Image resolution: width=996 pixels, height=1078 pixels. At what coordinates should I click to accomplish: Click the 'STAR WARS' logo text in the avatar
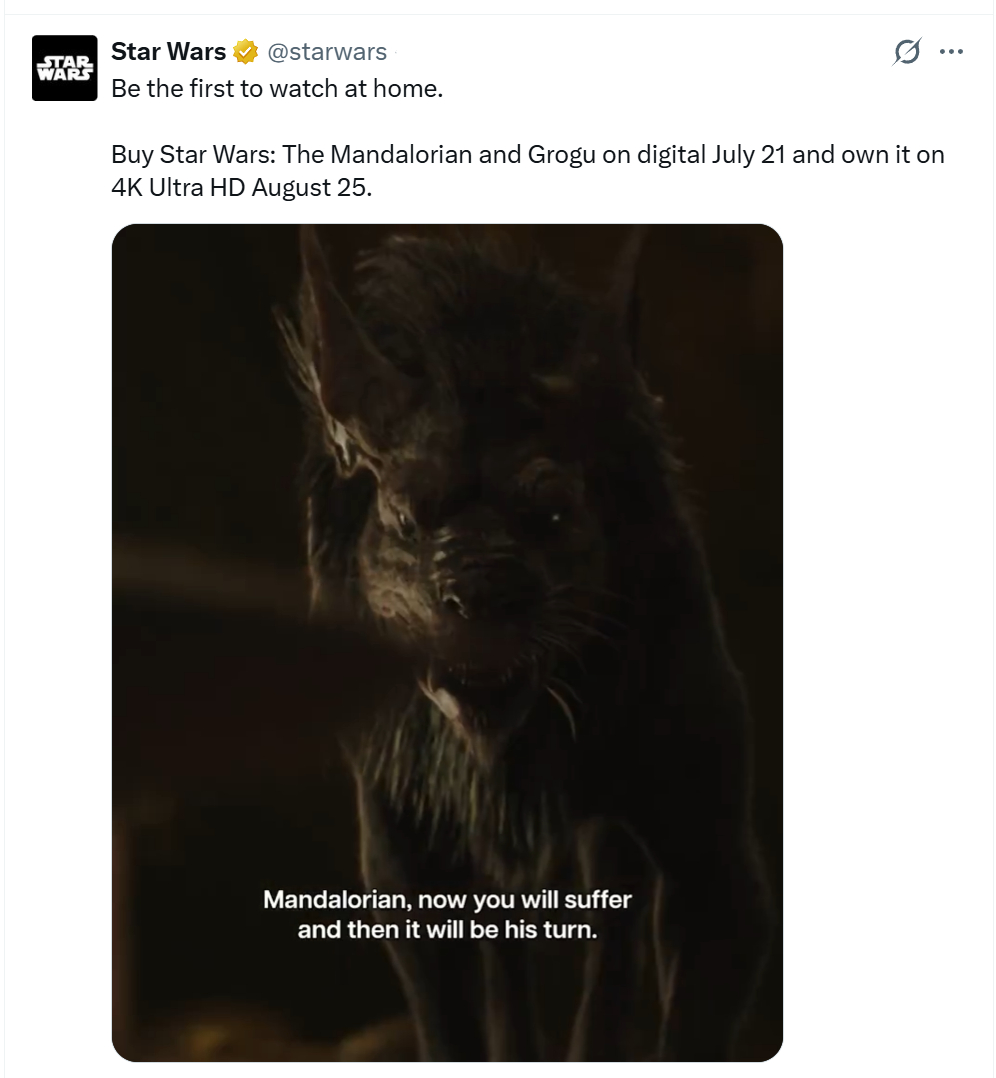(x=65, y=68)
